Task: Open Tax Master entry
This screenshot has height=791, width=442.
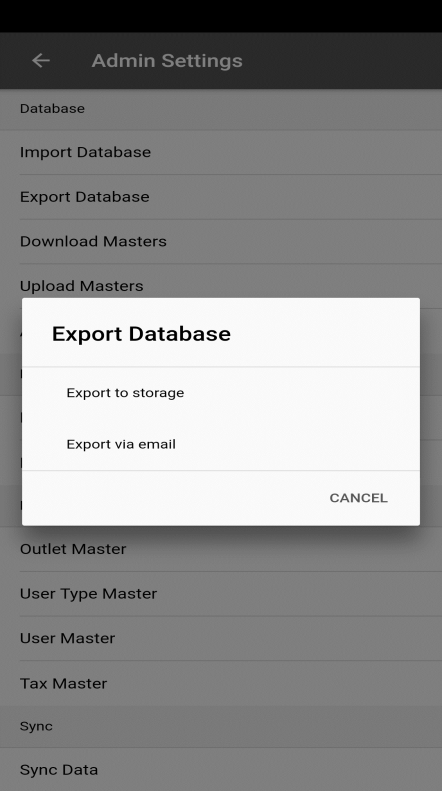Action: click(x=221, y=683)
